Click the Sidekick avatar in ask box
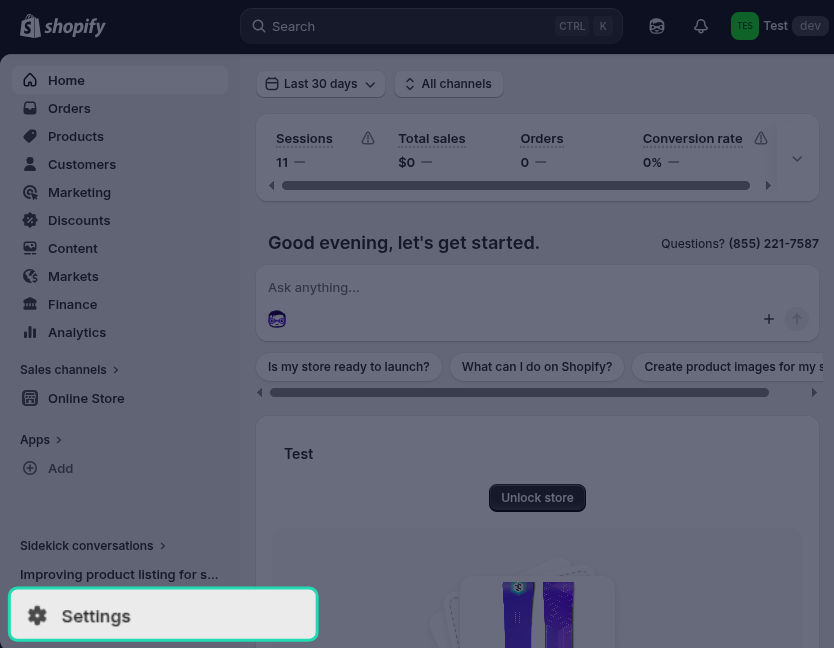Screen dimensions: 834x648 pos(277,319)
